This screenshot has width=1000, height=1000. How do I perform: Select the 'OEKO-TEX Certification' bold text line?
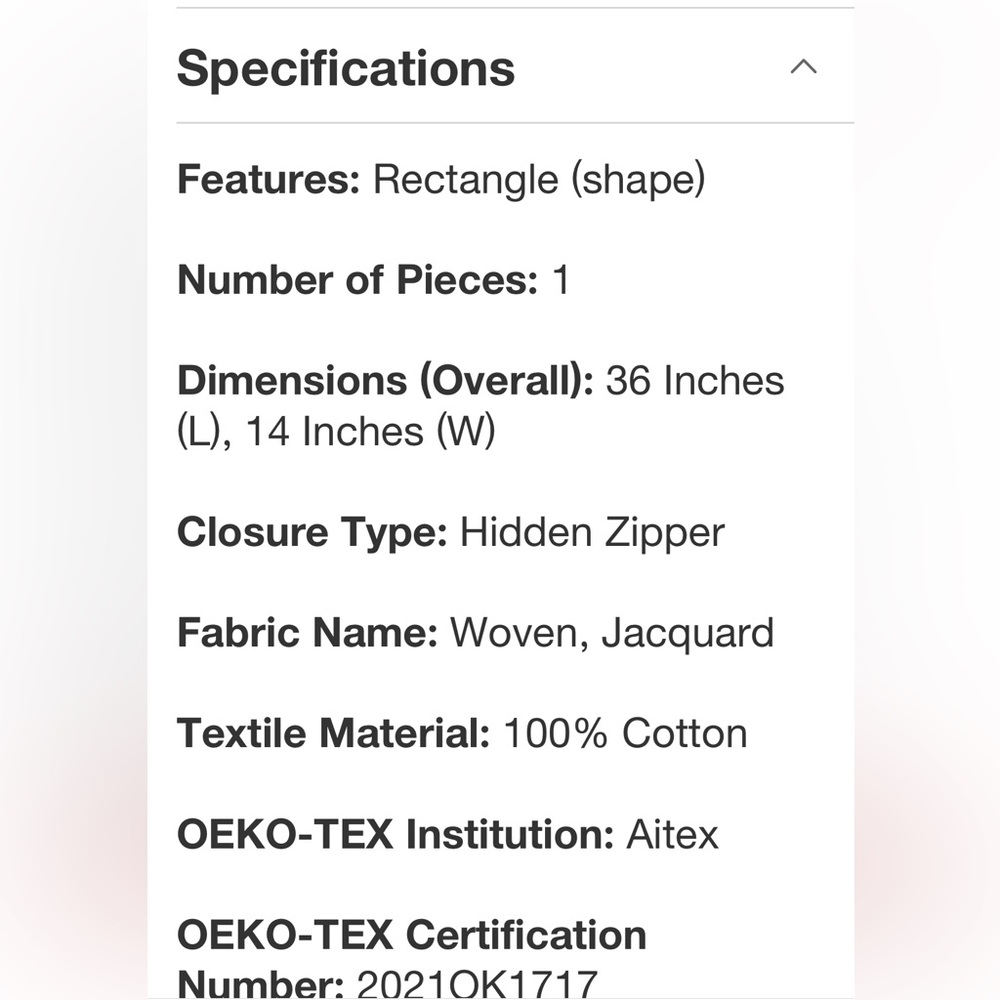412,935
